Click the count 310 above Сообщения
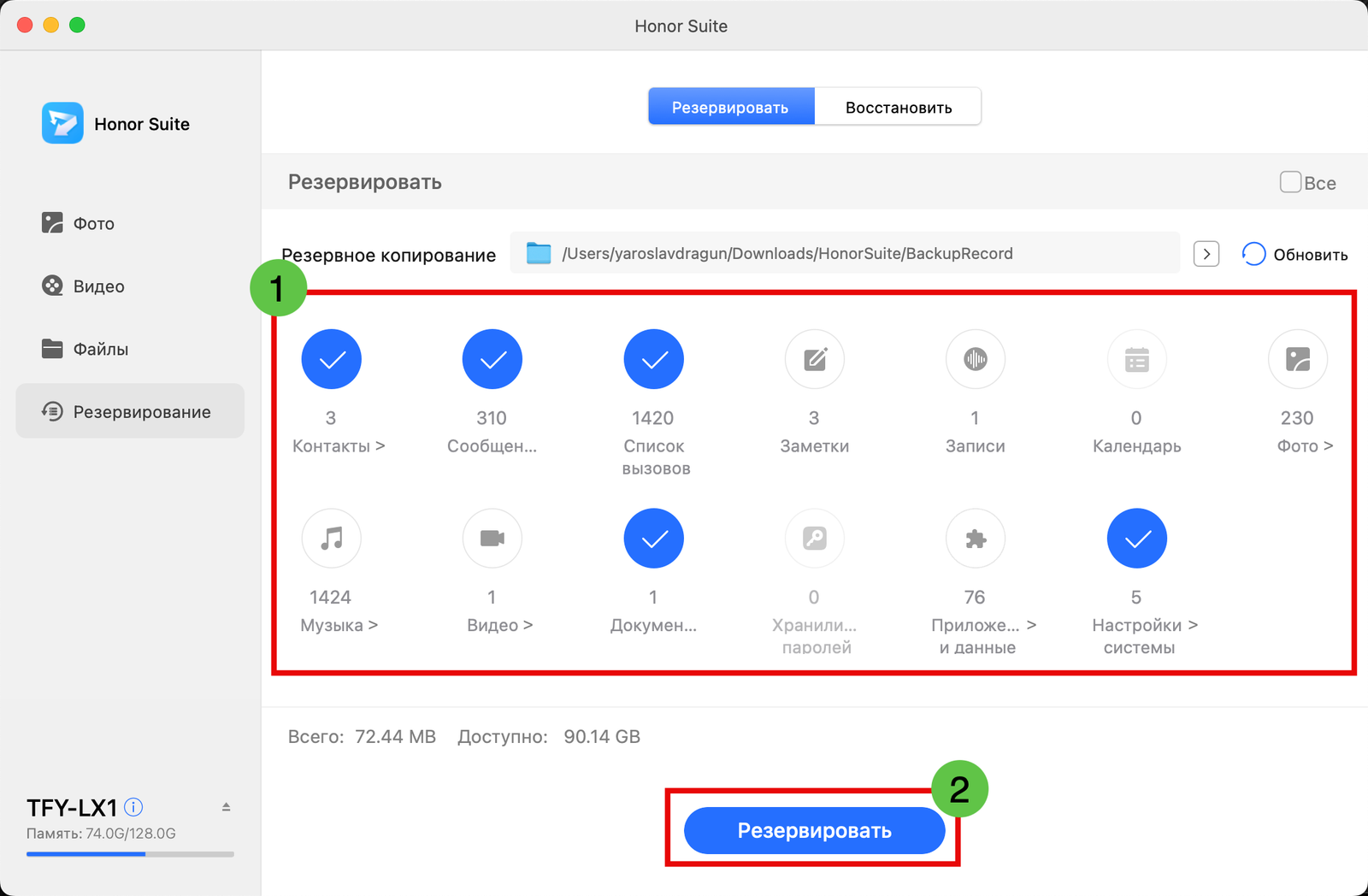Screen dimensions: 1368x896 pyautogui.click(x=492, y=418)
